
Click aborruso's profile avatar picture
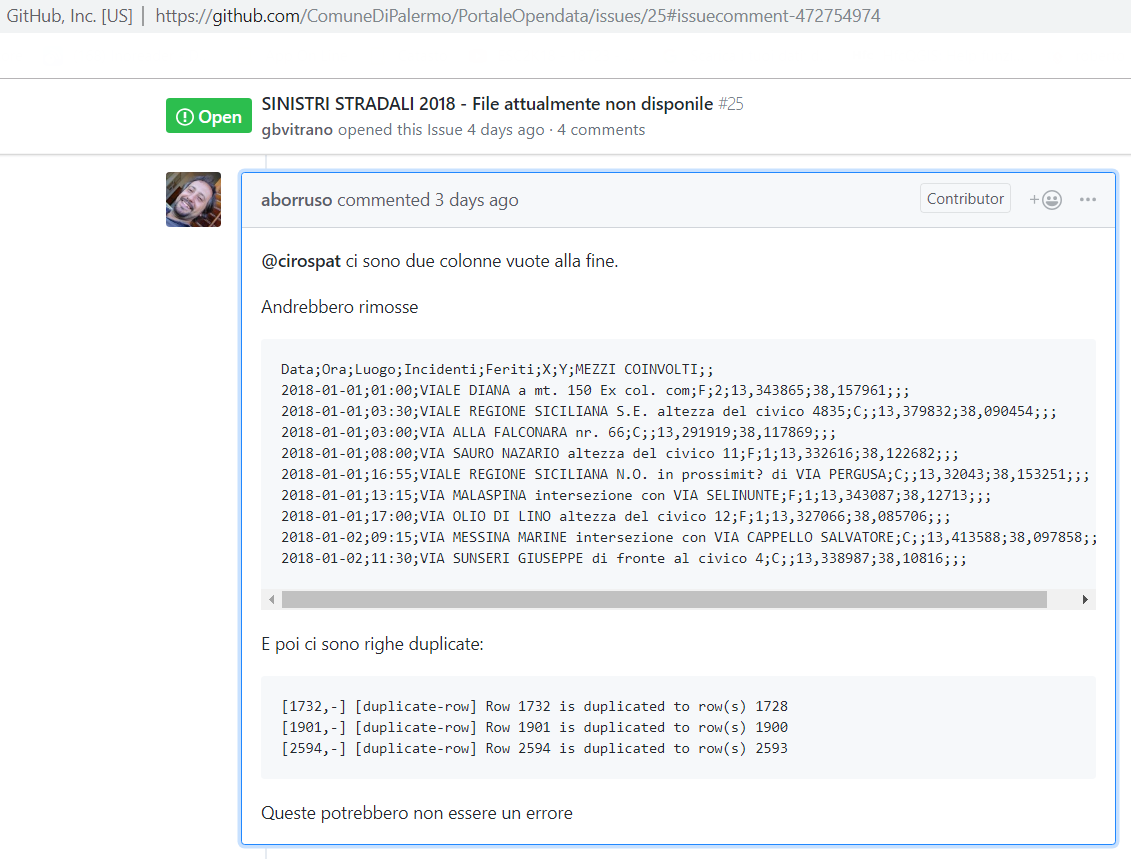tap(193, 199)
